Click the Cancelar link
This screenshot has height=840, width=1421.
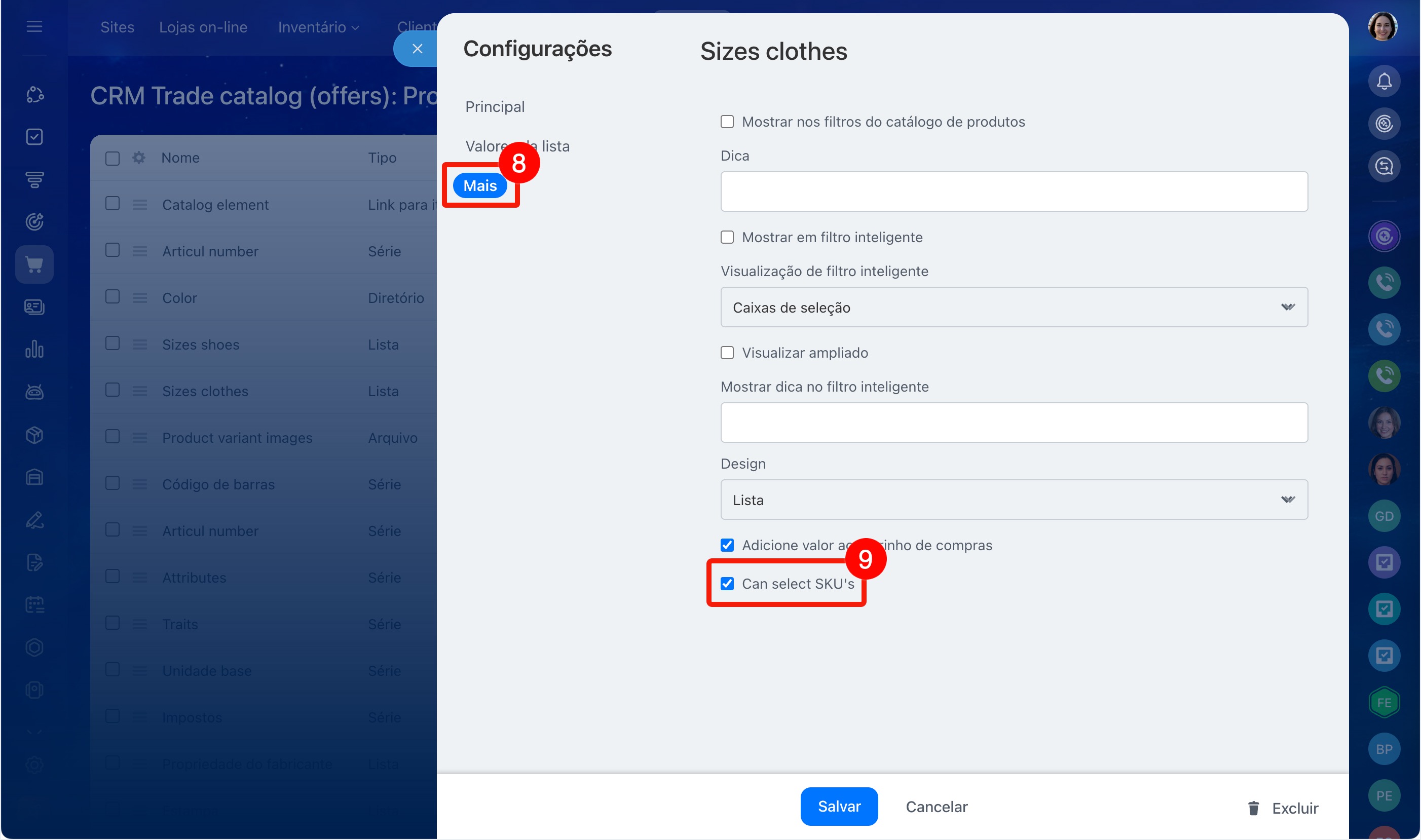point(937,807)
